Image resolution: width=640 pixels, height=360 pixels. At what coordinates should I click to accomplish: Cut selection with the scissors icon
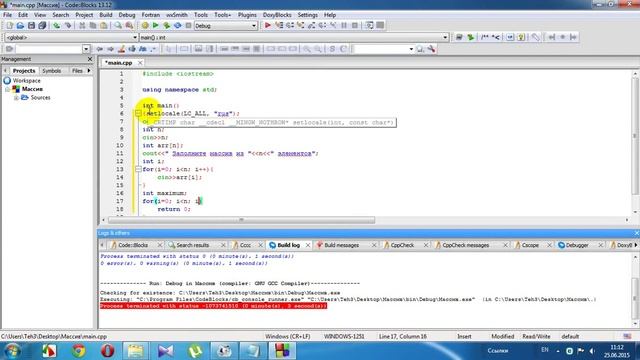click(82, 26)
